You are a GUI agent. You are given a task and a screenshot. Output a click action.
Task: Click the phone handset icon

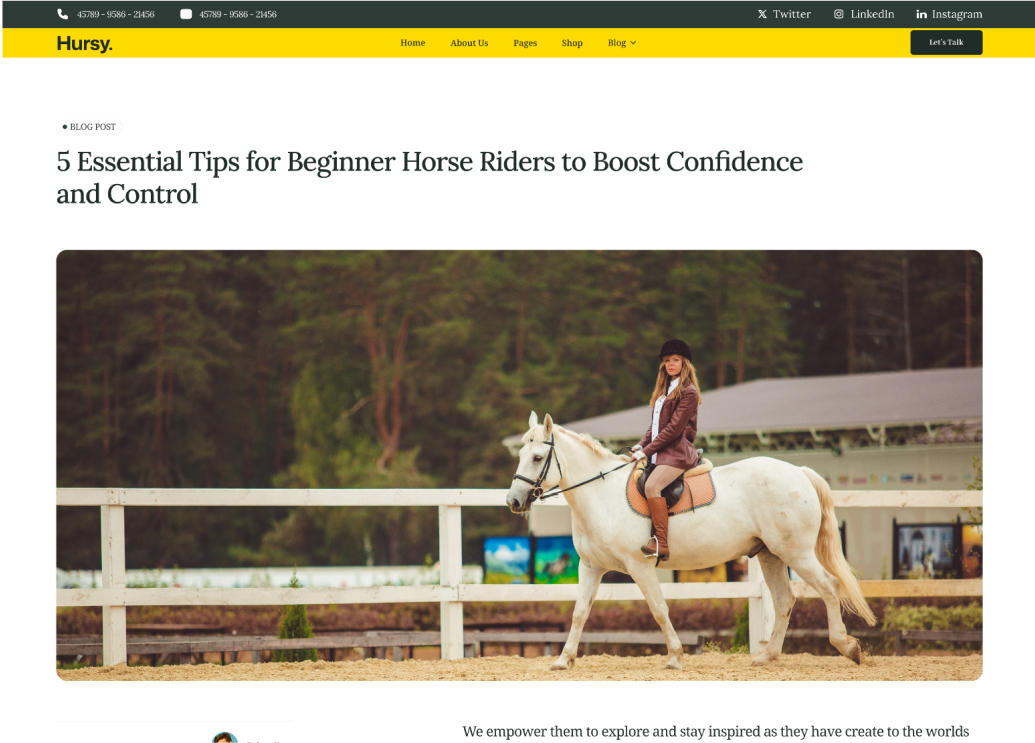pos(63,14)
